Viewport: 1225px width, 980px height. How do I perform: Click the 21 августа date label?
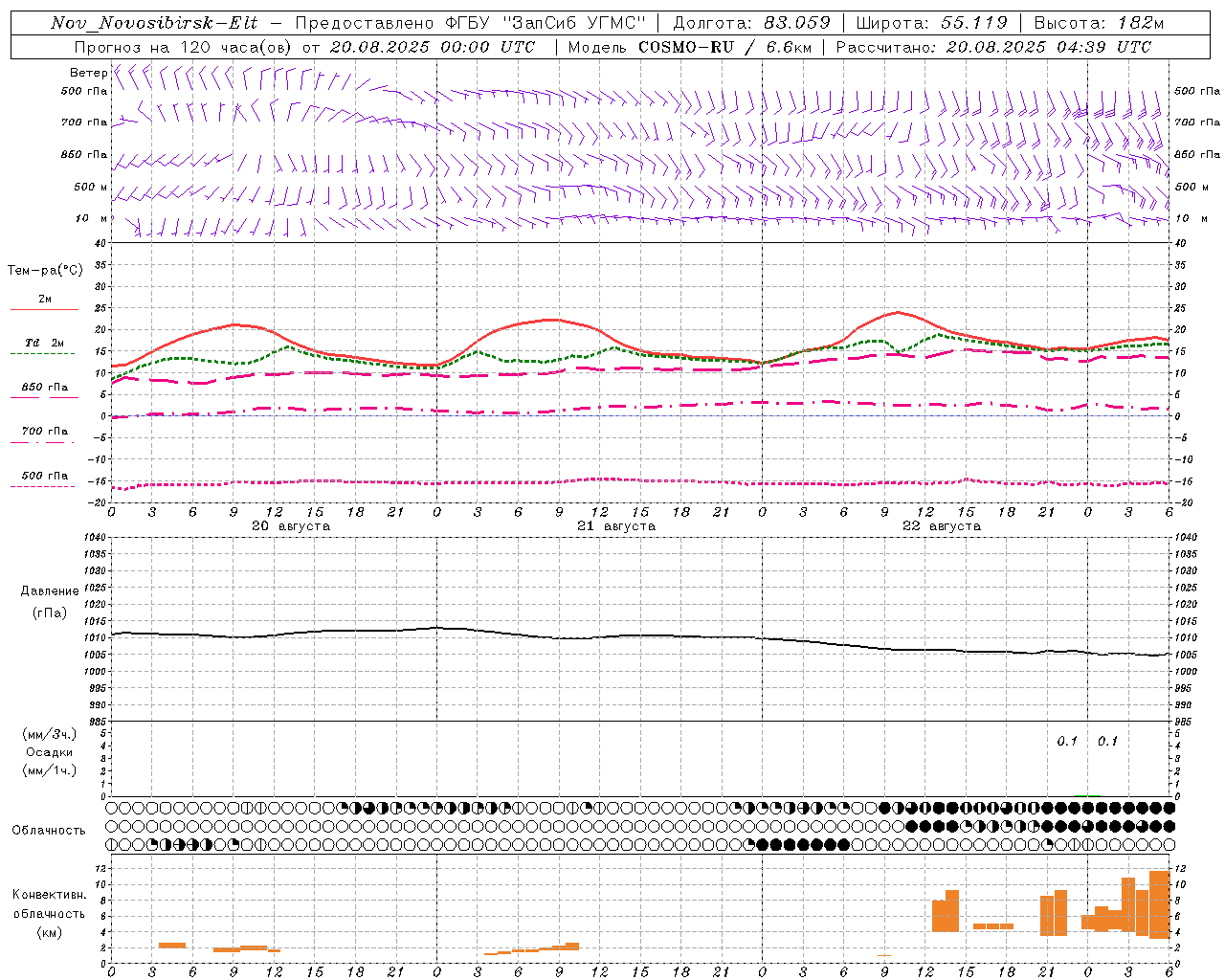616,526
